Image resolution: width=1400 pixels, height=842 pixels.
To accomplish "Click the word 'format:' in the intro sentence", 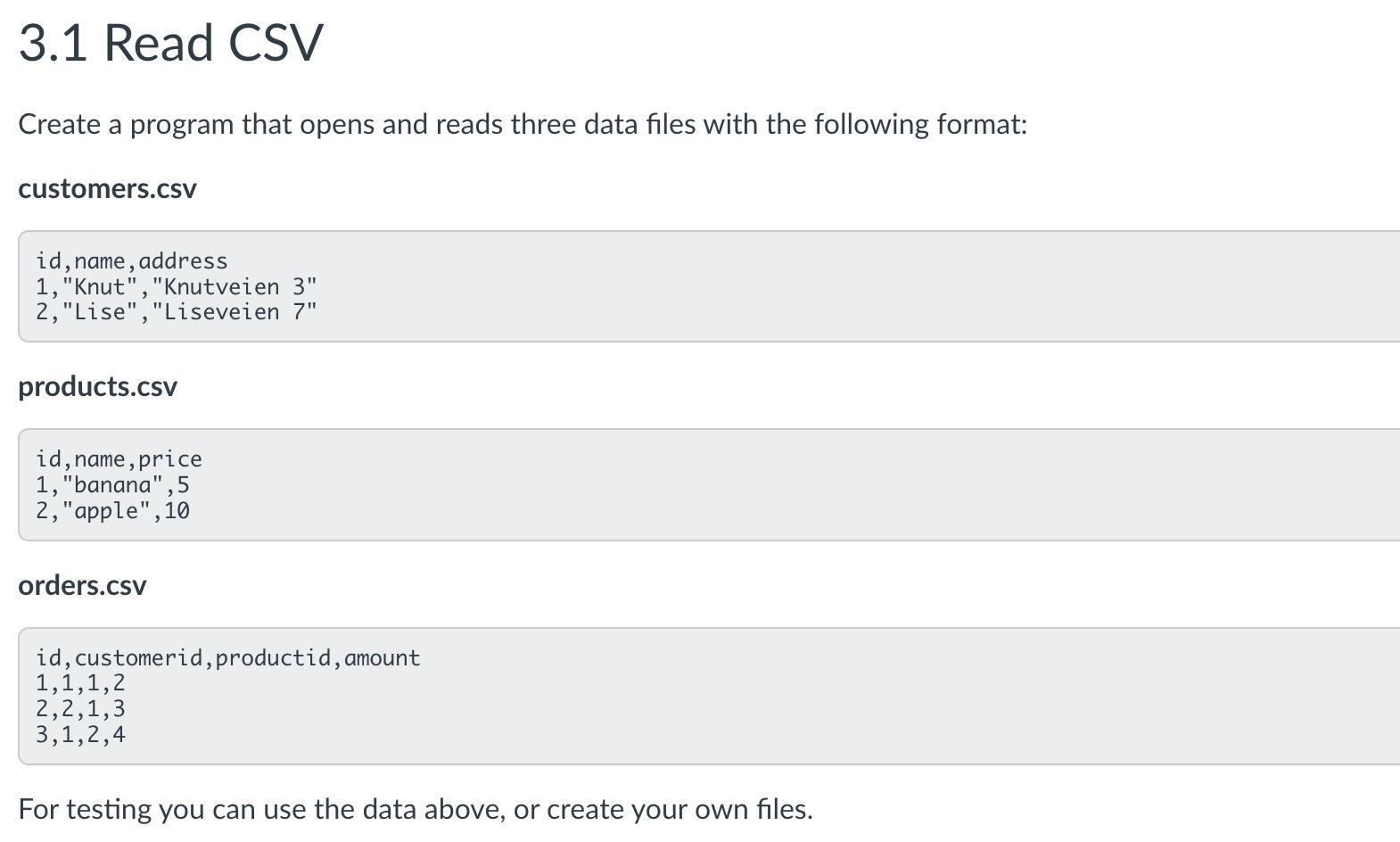I will point(982,124).
